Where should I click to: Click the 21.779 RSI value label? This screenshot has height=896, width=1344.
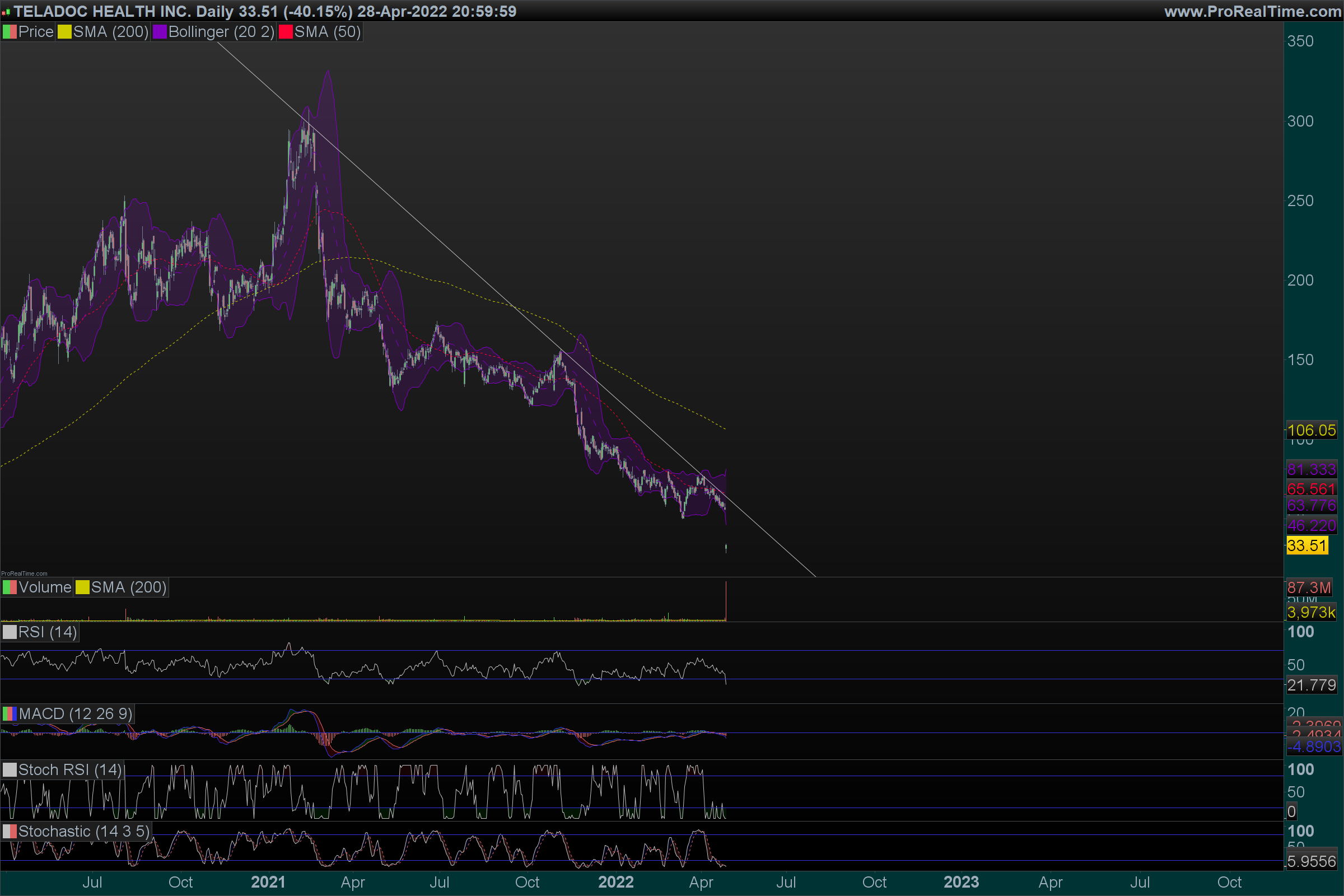coord(1311,685)
